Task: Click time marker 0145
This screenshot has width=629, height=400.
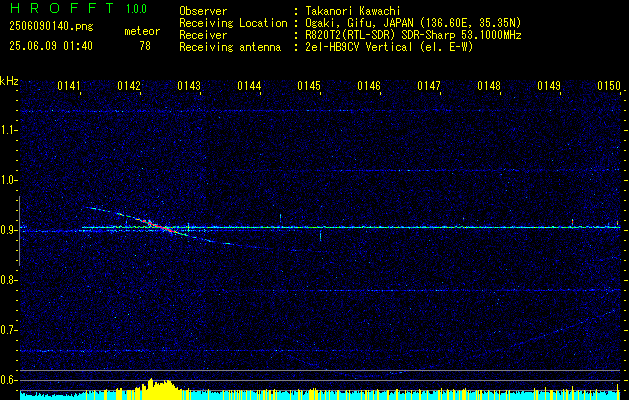Action: tap(309, 86)
